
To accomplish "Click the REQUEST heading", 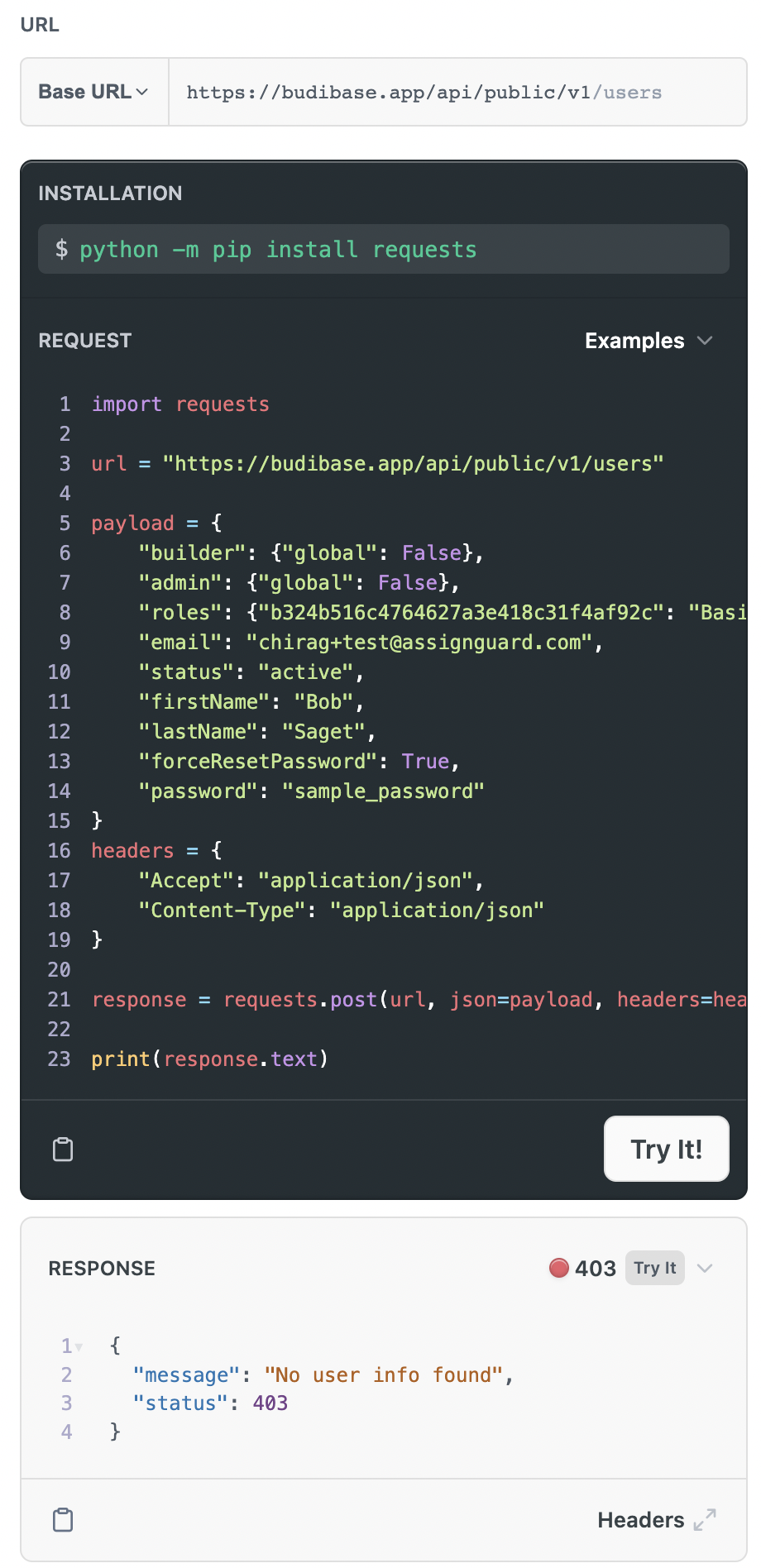I will (85, 341).
